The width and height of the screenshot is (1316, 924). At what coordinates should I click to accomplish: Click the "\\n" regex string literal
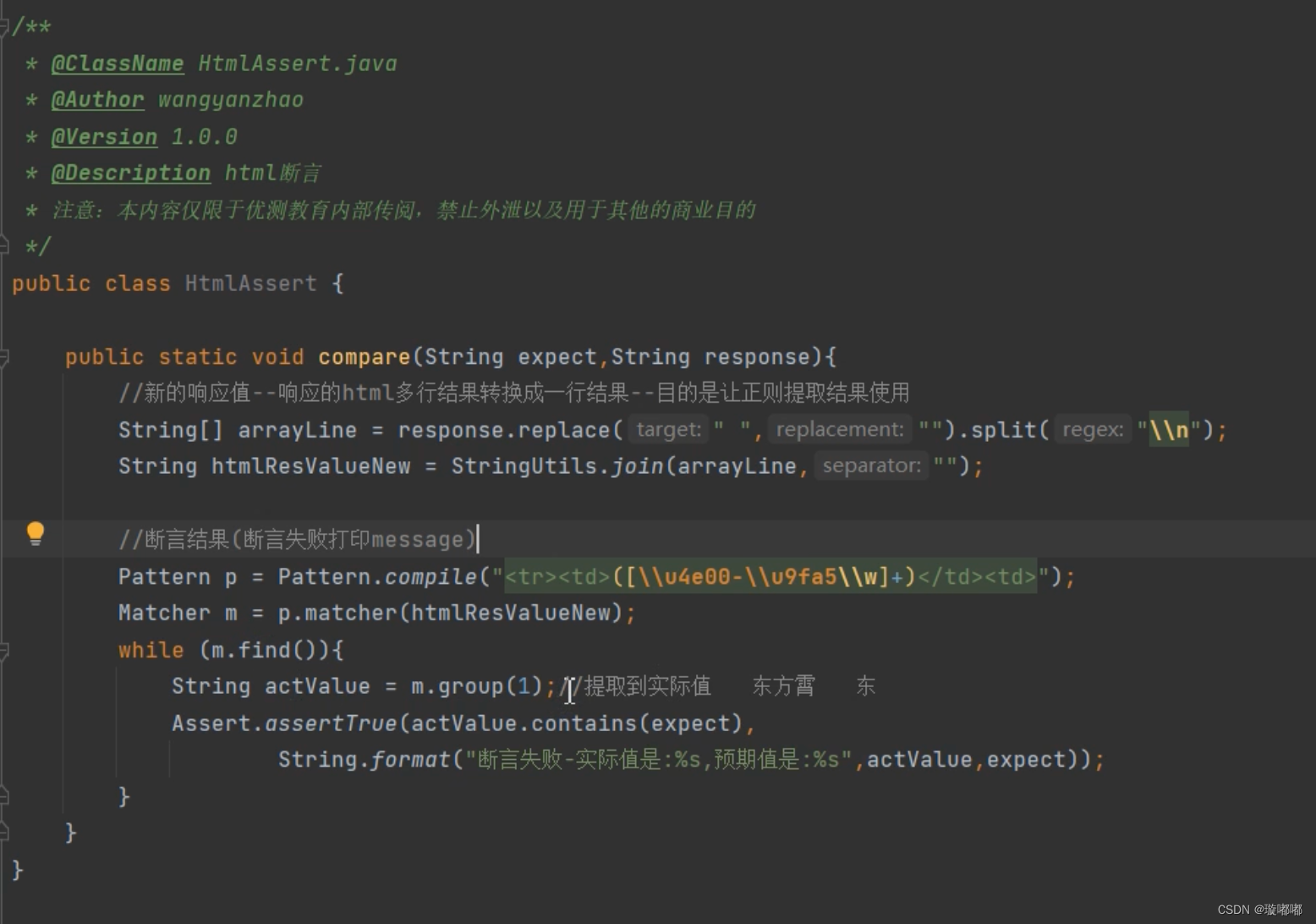1169,430
